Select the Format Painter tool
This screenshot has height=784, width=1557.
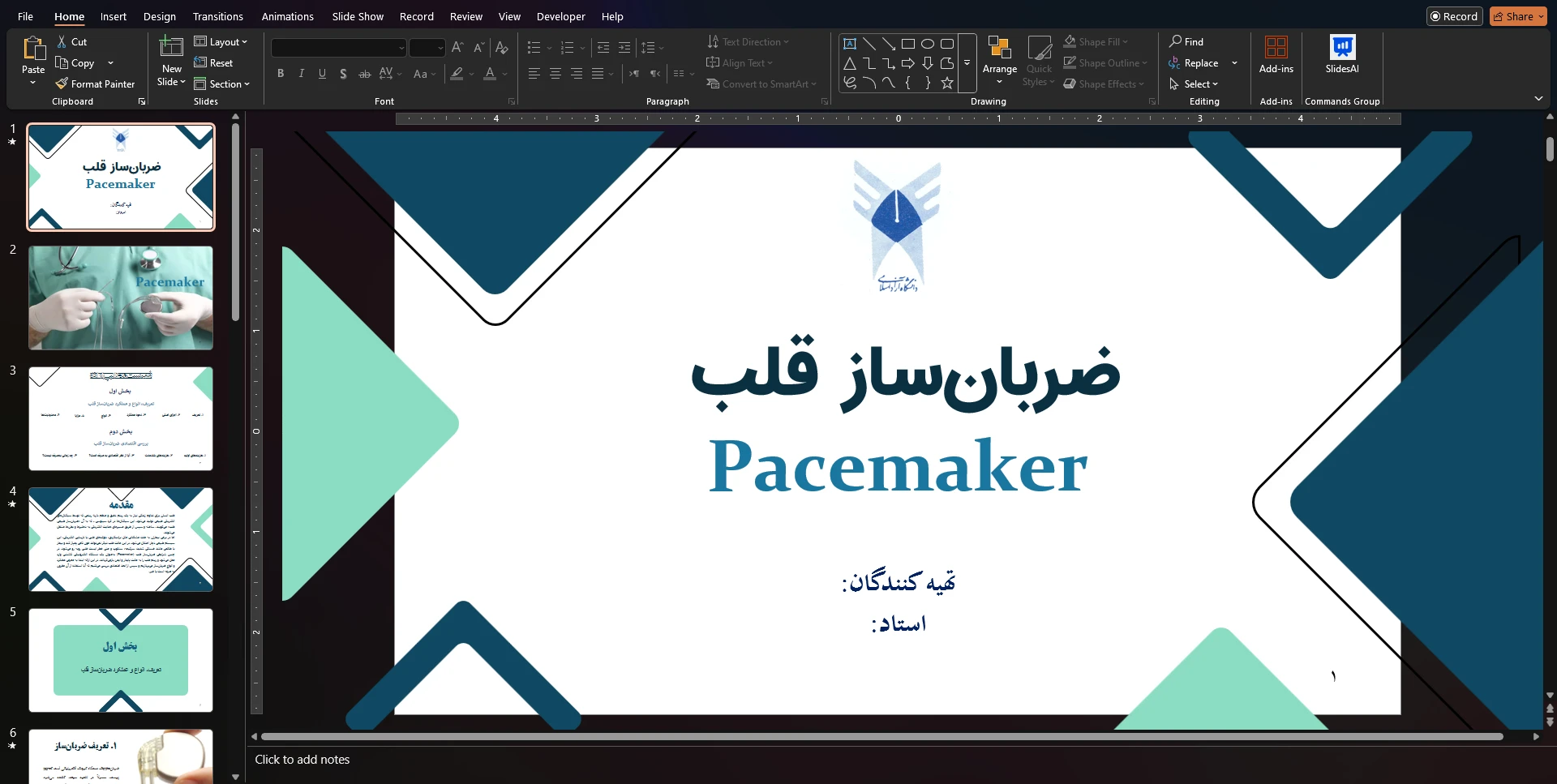pyautogui.click(x=95, y=84)
